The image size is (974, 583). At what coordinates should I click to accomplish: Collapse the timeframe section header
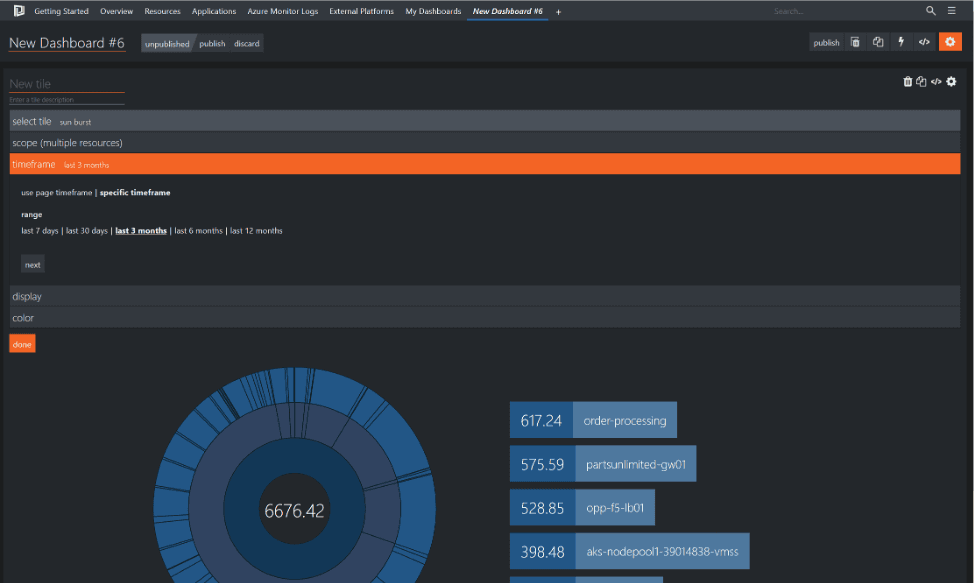(x=485, y=164)
